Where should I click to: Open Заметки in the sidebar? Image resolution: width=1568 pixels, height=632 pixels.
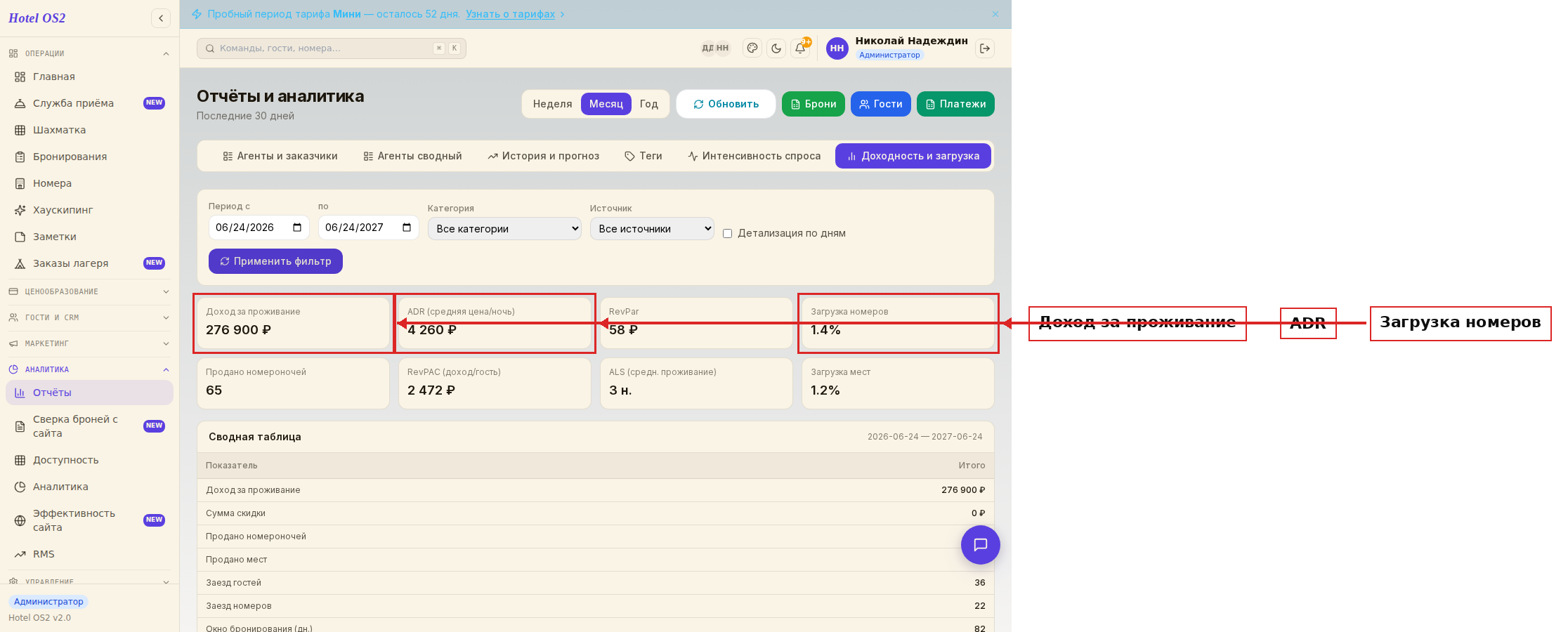tap(89, 237)
